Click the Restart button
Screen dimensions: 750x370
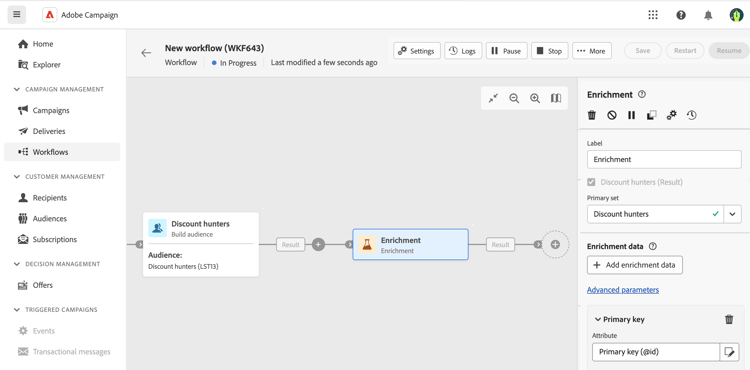click(x=685, y=51)
